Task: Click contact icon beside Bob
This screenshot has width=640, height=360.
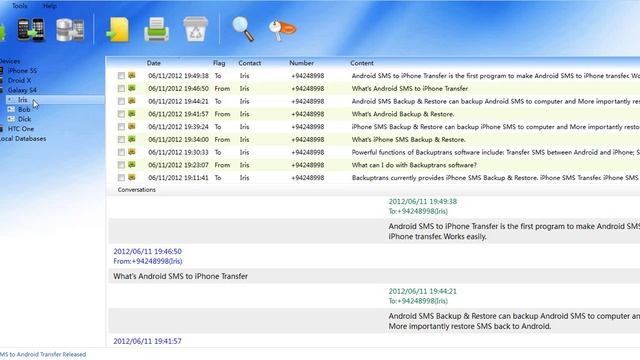Action: [x=11, y=109]
